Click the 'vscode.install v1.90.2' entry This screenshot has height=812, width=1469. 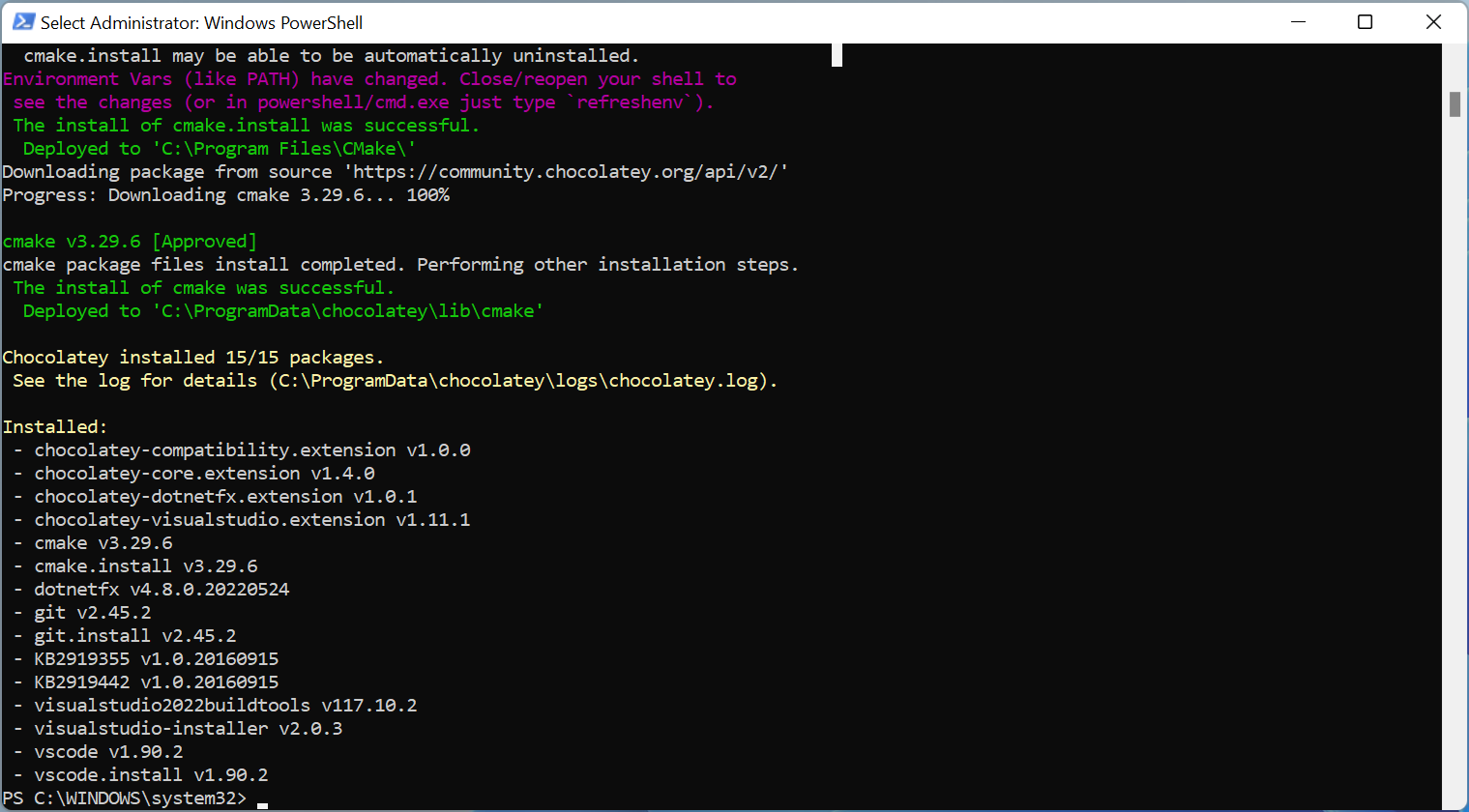[151, 775]
